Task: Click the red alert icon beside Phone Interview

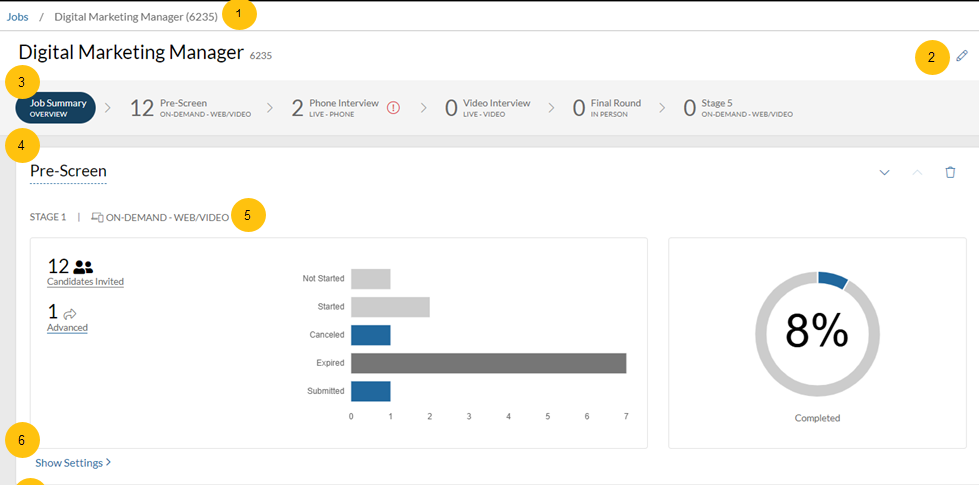Action: coord(393,108)
